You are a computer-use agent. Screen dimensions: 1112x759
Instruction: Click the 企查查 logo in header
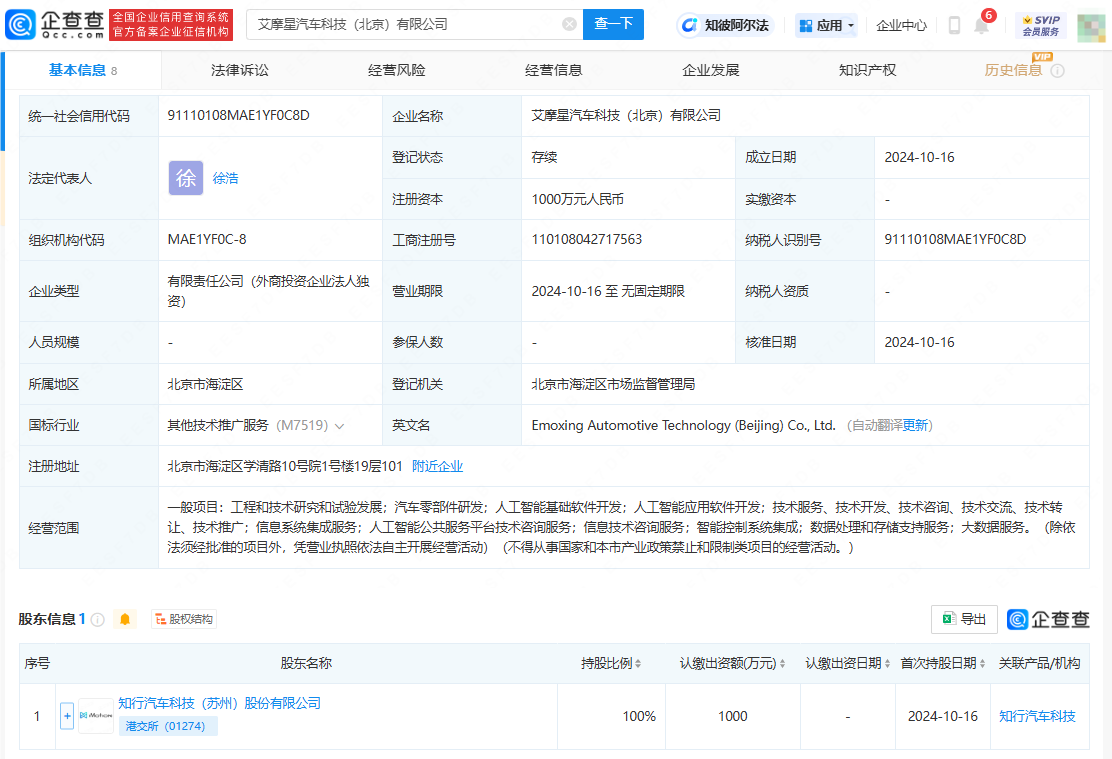click(55, 24)
